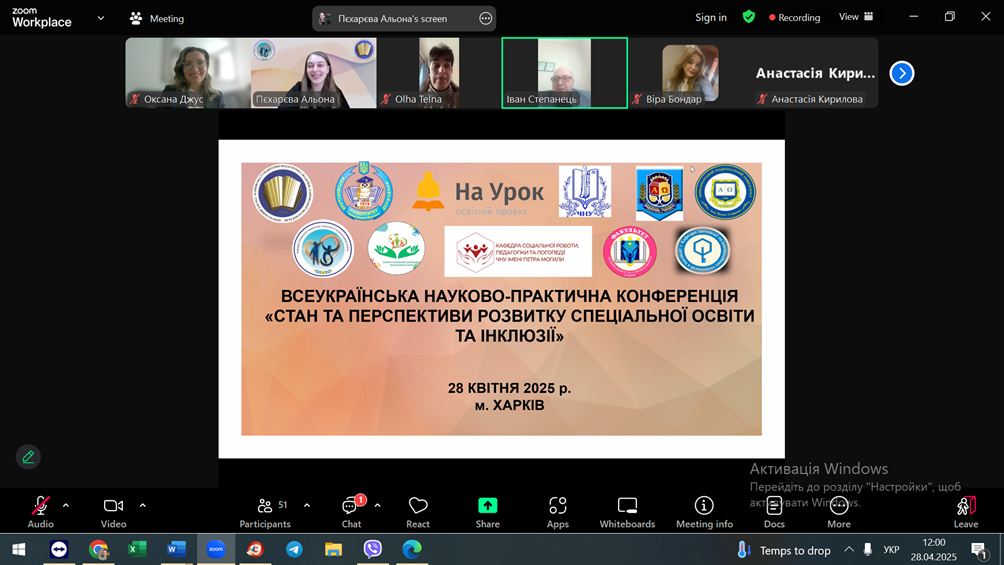The image size is (1004, 565).
Task: Expand the Audio options arrow
Action: click(66, 505)
